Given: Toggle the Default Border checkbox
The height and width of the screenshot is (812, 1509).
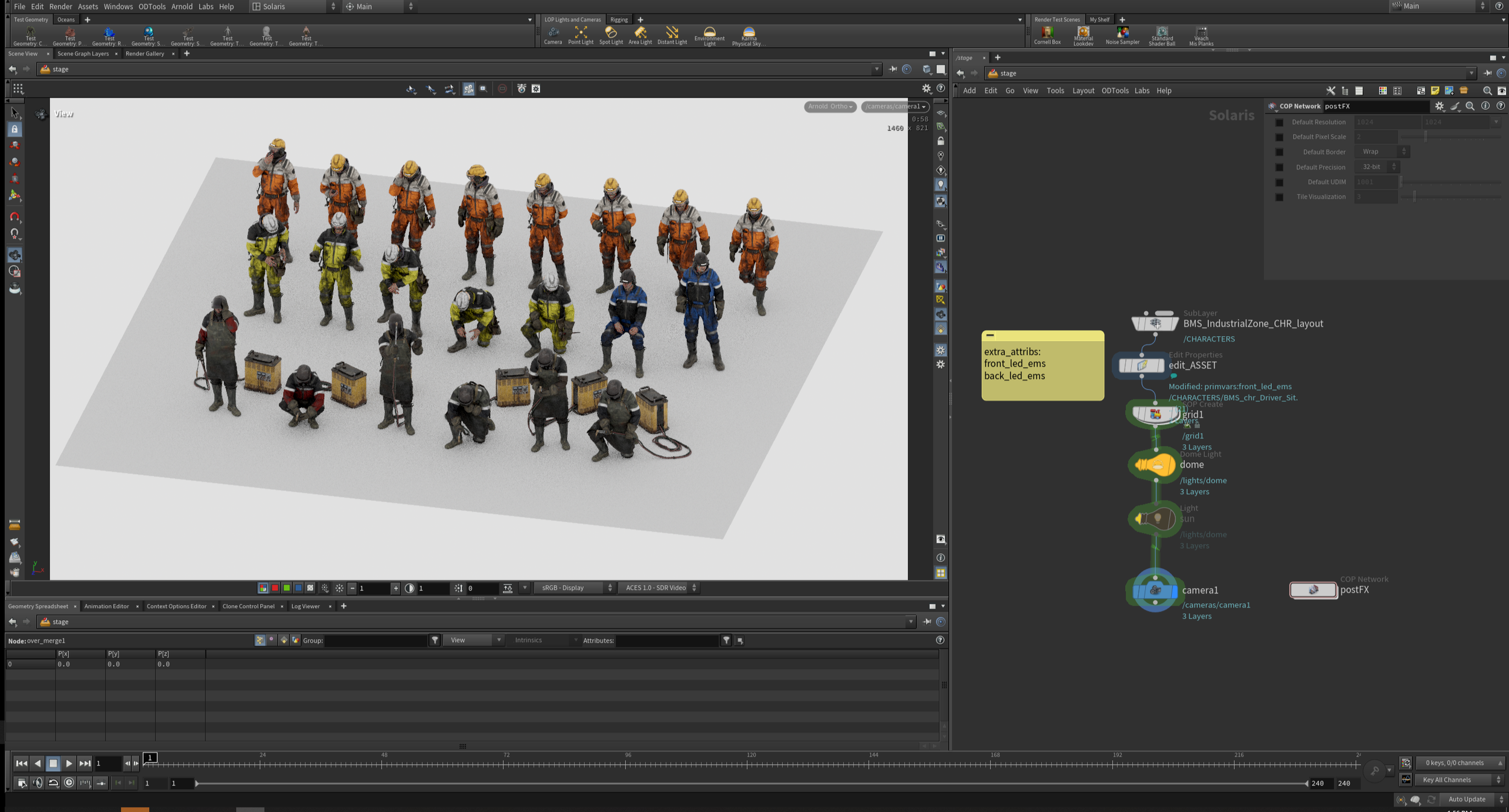Looking at the screenshot, I should pyautogui.click(x=1279, y=152).
